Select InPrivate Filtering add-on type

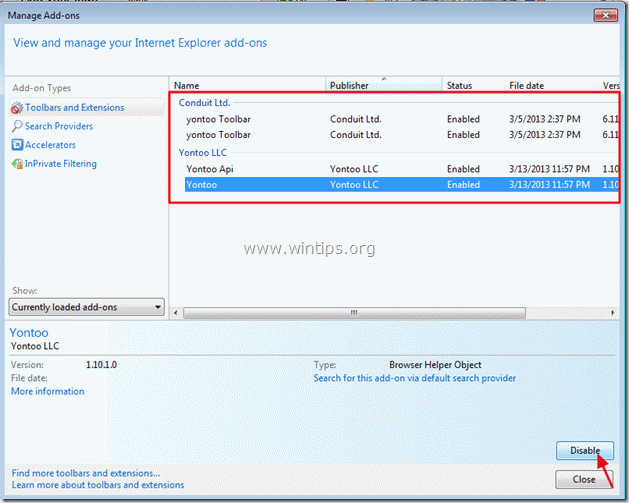61,164
